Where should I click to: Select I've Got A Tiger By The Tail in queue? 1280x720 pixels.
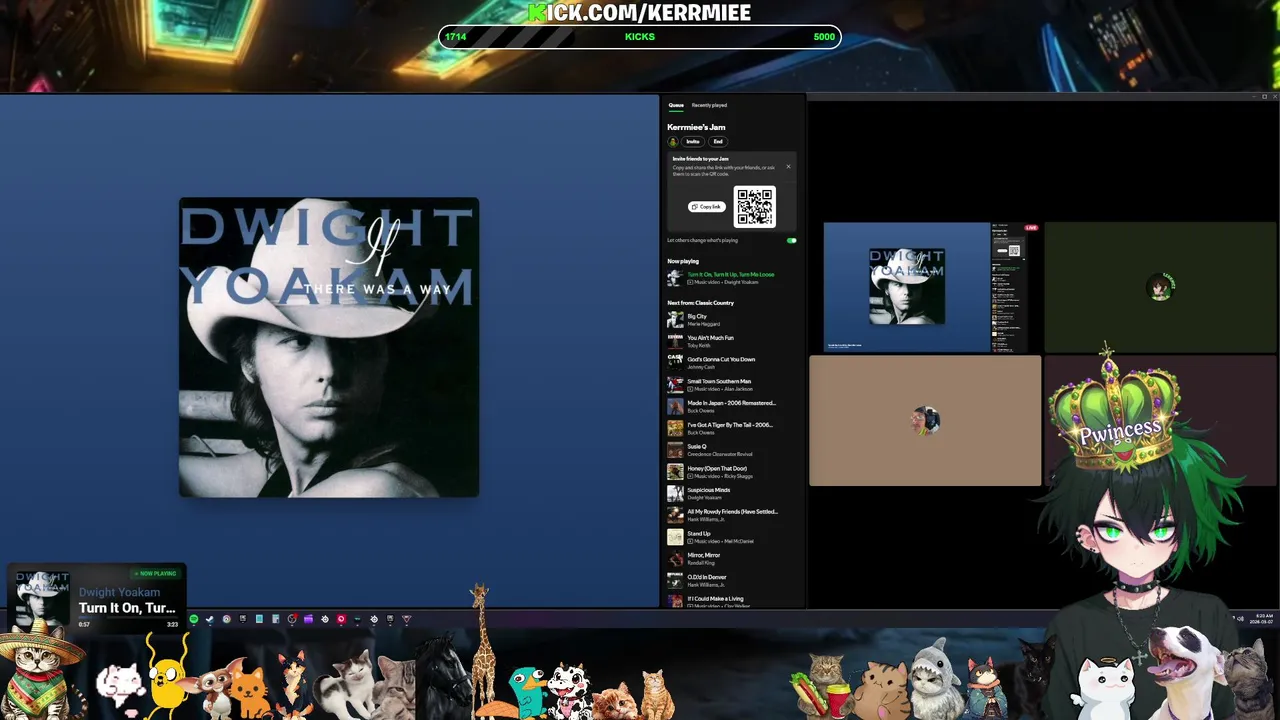click(x=733, y=429)
